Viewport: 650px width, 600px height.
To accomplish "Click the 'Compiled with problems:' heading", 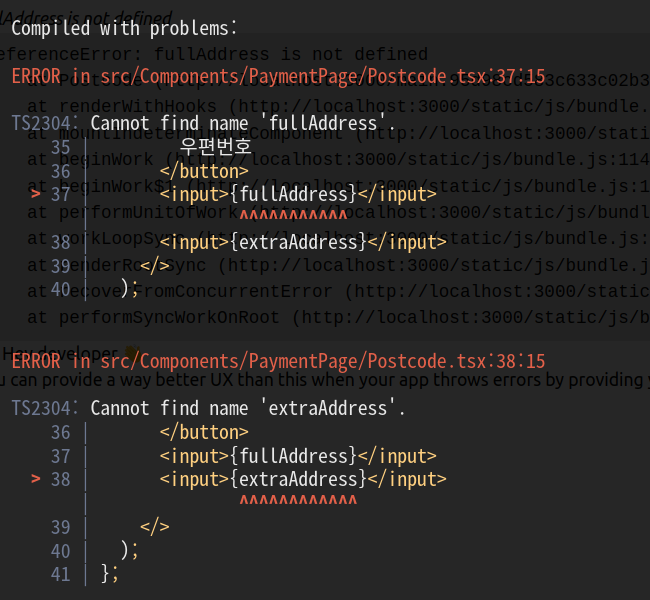I will point(124,29).
